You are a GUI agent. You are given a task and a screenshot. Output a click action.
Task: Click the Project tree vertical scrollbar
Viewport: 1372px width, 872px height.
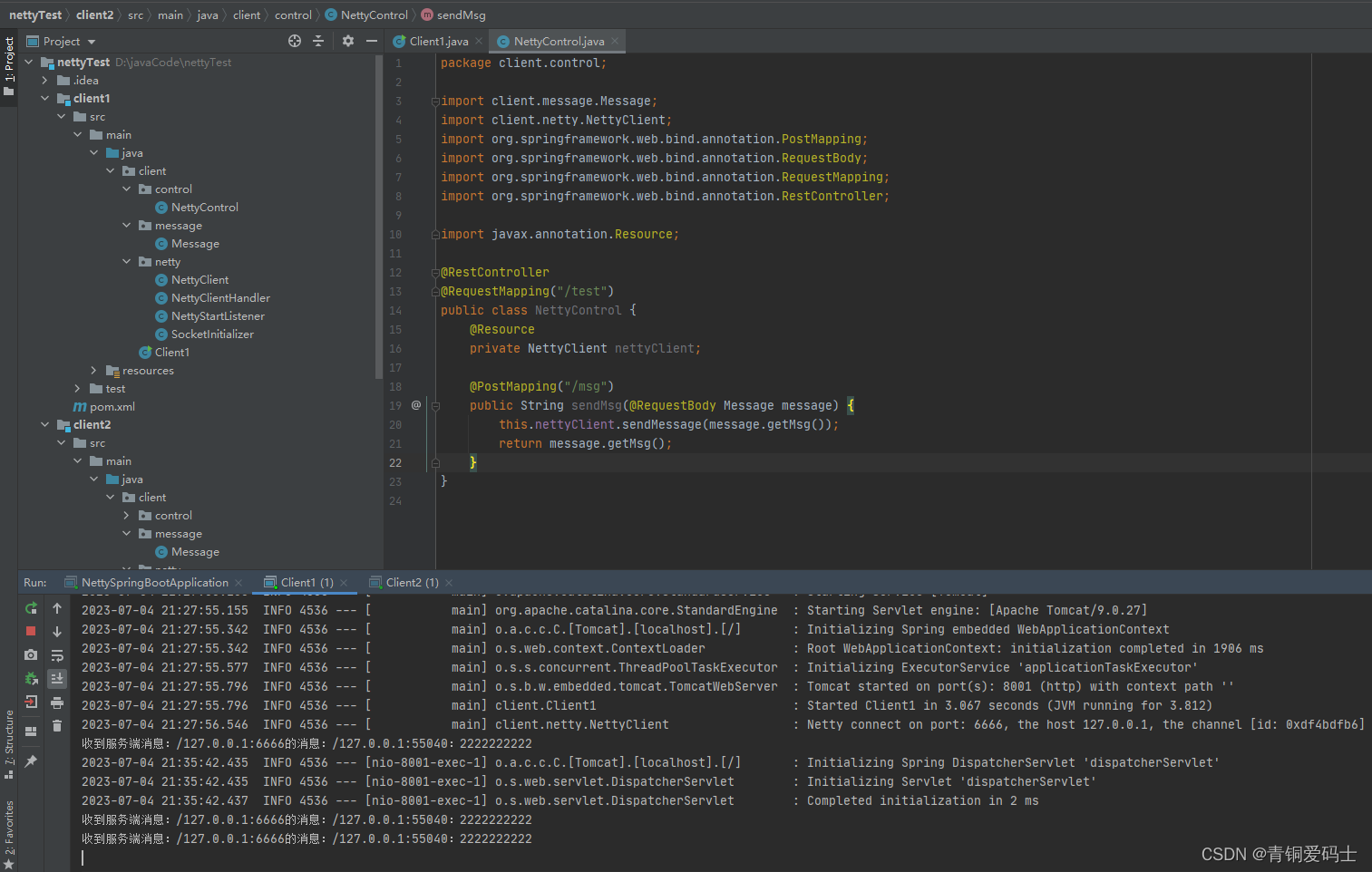tap(379, 218)
